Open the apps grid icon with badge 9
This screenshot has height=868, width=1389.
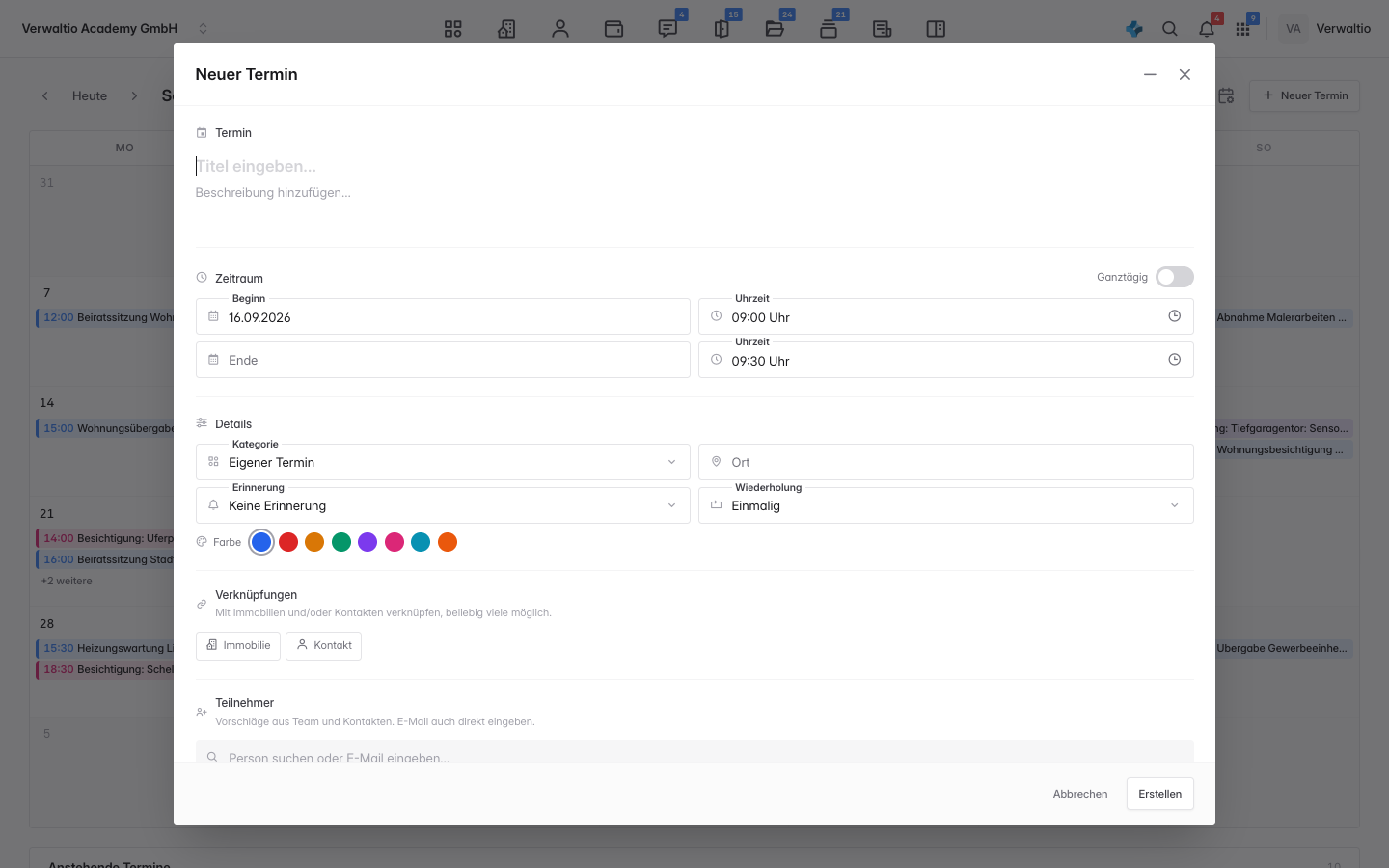point(1242,29)
